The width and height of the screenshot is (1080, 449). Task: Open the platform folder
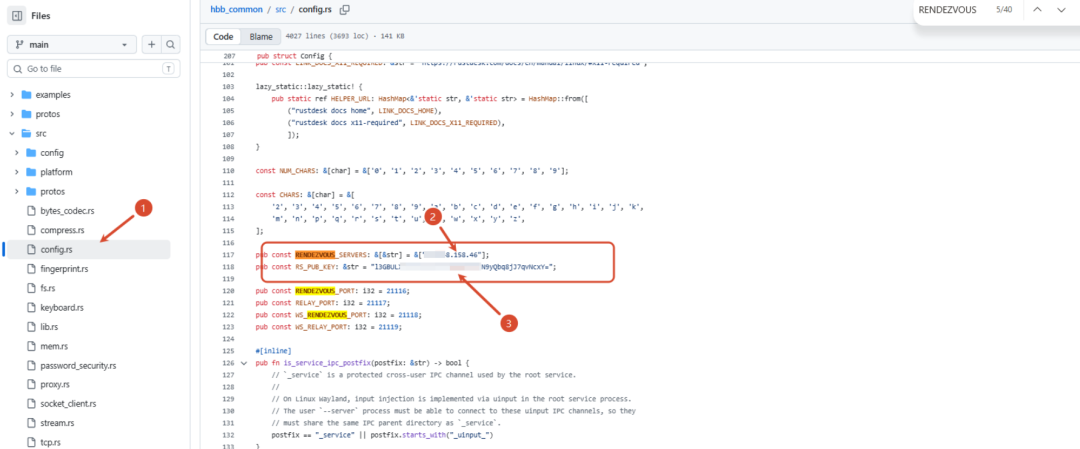56,171
